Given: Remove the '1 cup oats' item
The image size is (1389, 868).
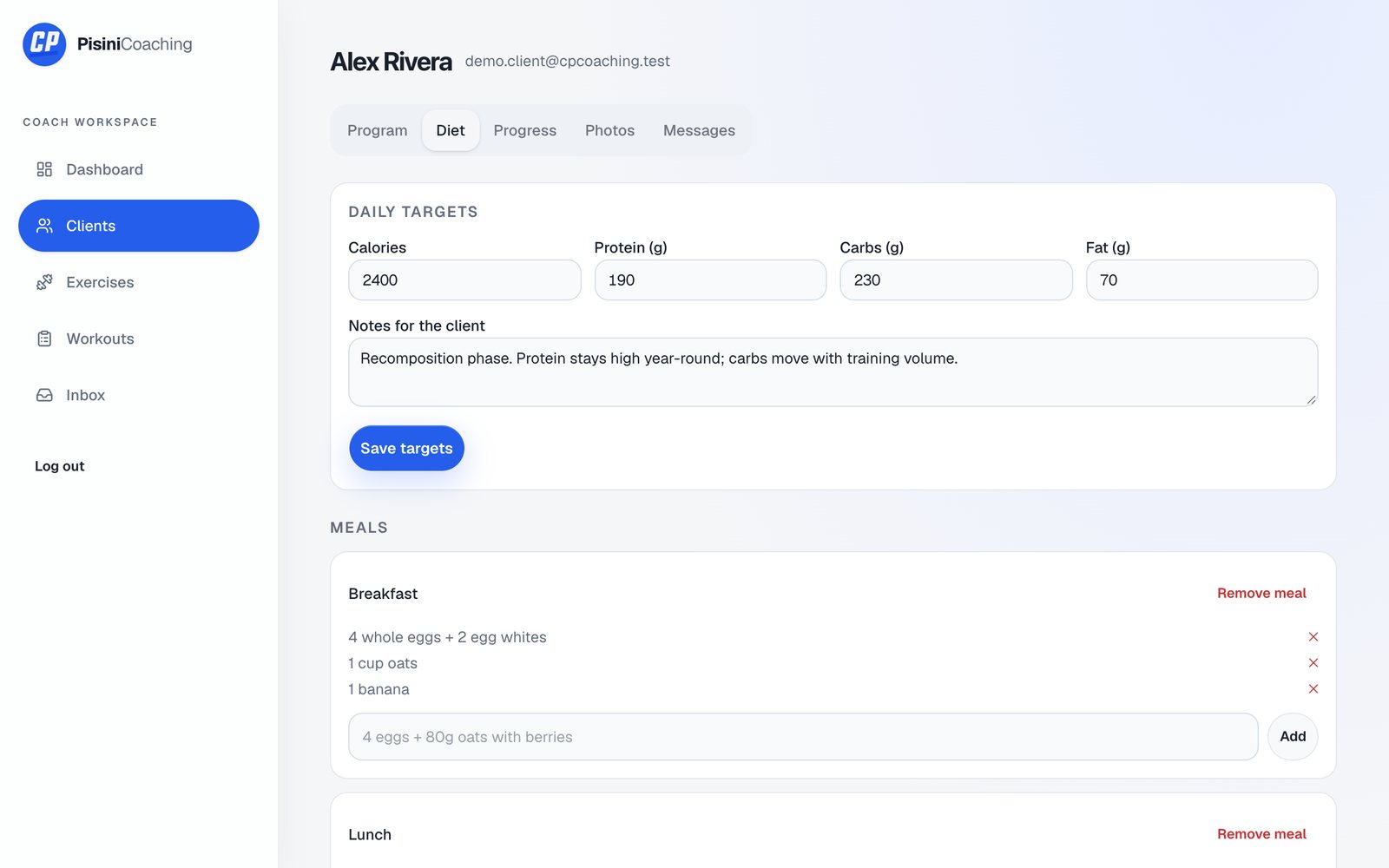Looking at the screenshot, I should tap(1313, 663).
